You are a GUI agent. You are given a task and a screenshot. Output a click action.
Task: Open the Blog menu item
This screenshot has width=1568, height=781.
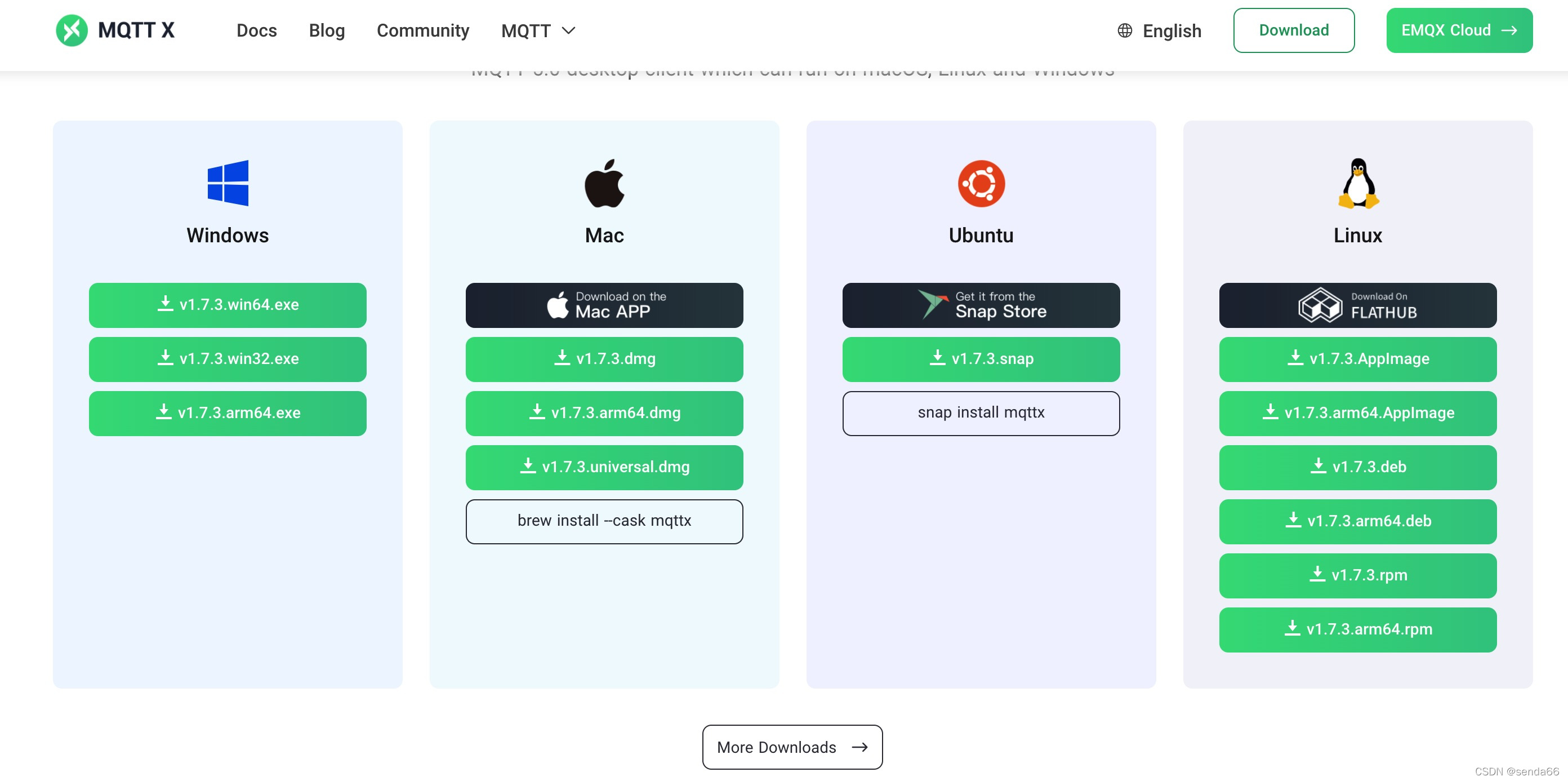pos(326,30)
